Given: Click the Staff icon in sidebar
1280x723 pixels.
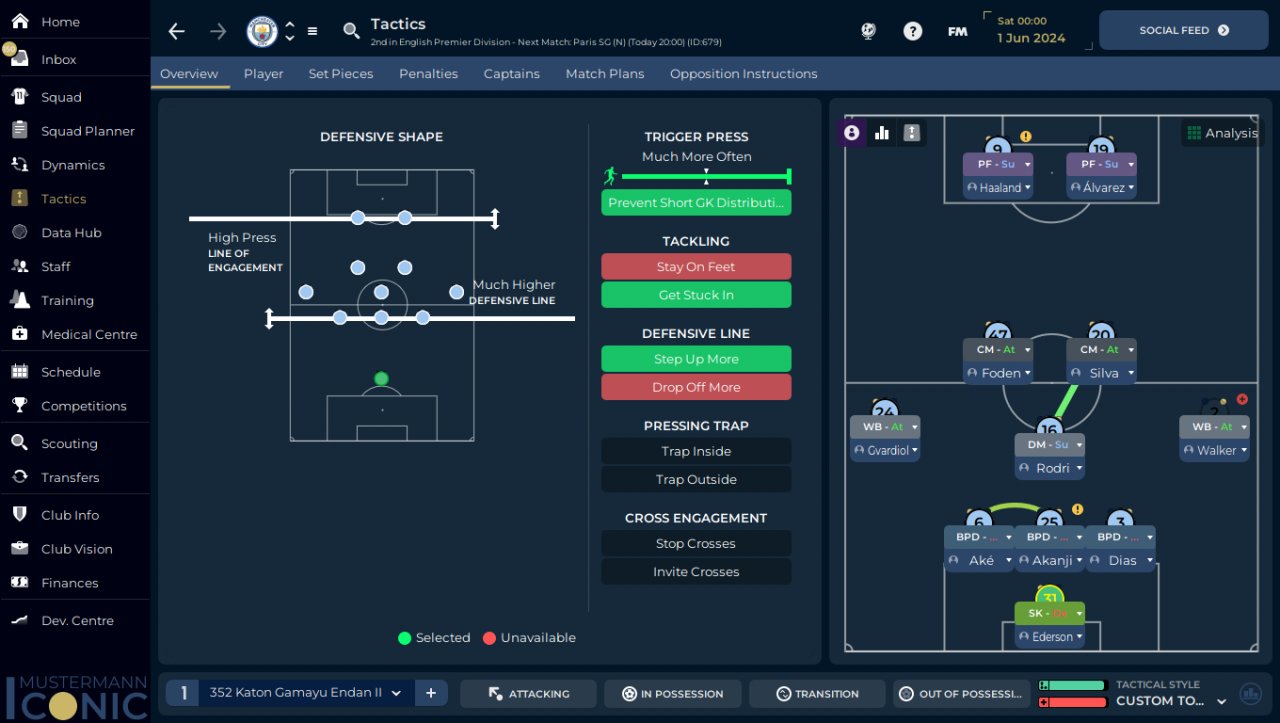Looking at the screenshot, I should [x=20, y=266].
